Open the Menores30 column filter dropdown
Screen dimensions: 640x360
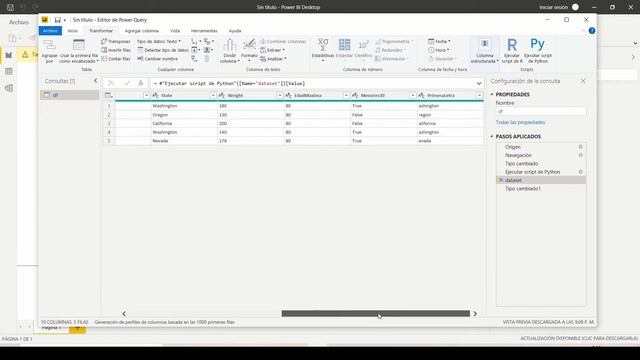pyautogui.click(x=413, y=96)
